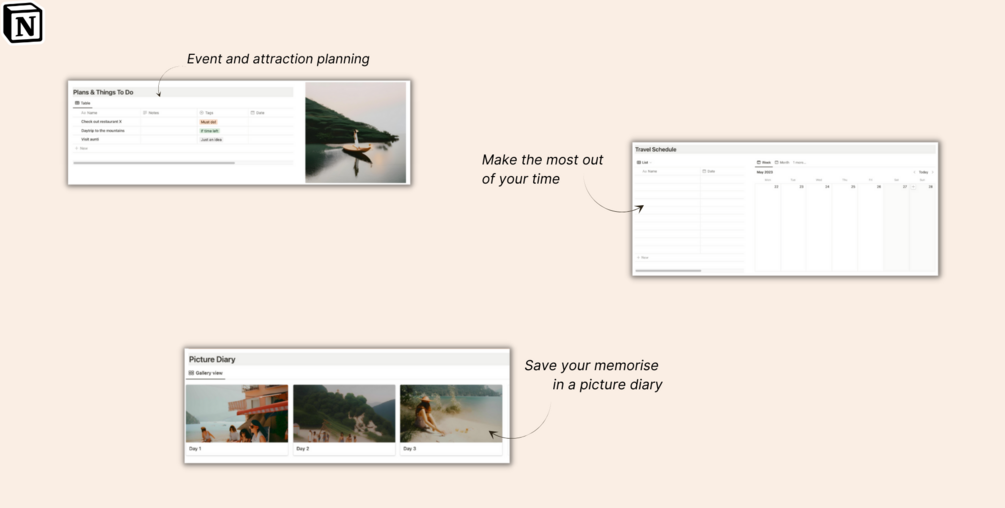Screen dimensions: 1005x508
Task: Click the Today button in calendar
Action: 923,172
